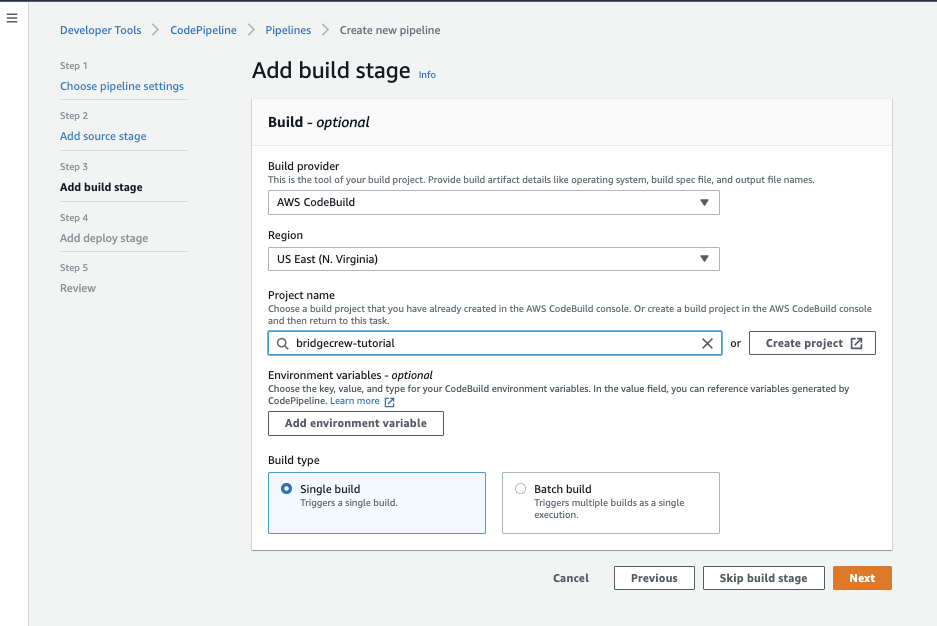937x626 pixels.
Task: Proceed with the orange Next button
Action: coord(862,578)
